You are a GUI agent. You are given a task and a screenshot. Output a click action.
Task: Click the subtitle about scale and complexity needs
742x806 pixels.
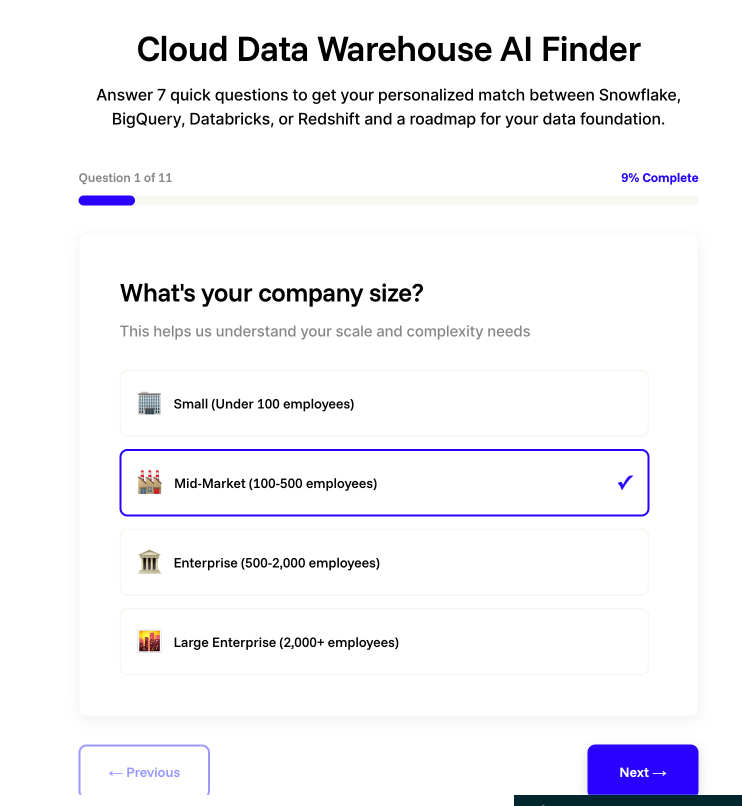pyautogui.click(x=324, y=331)
